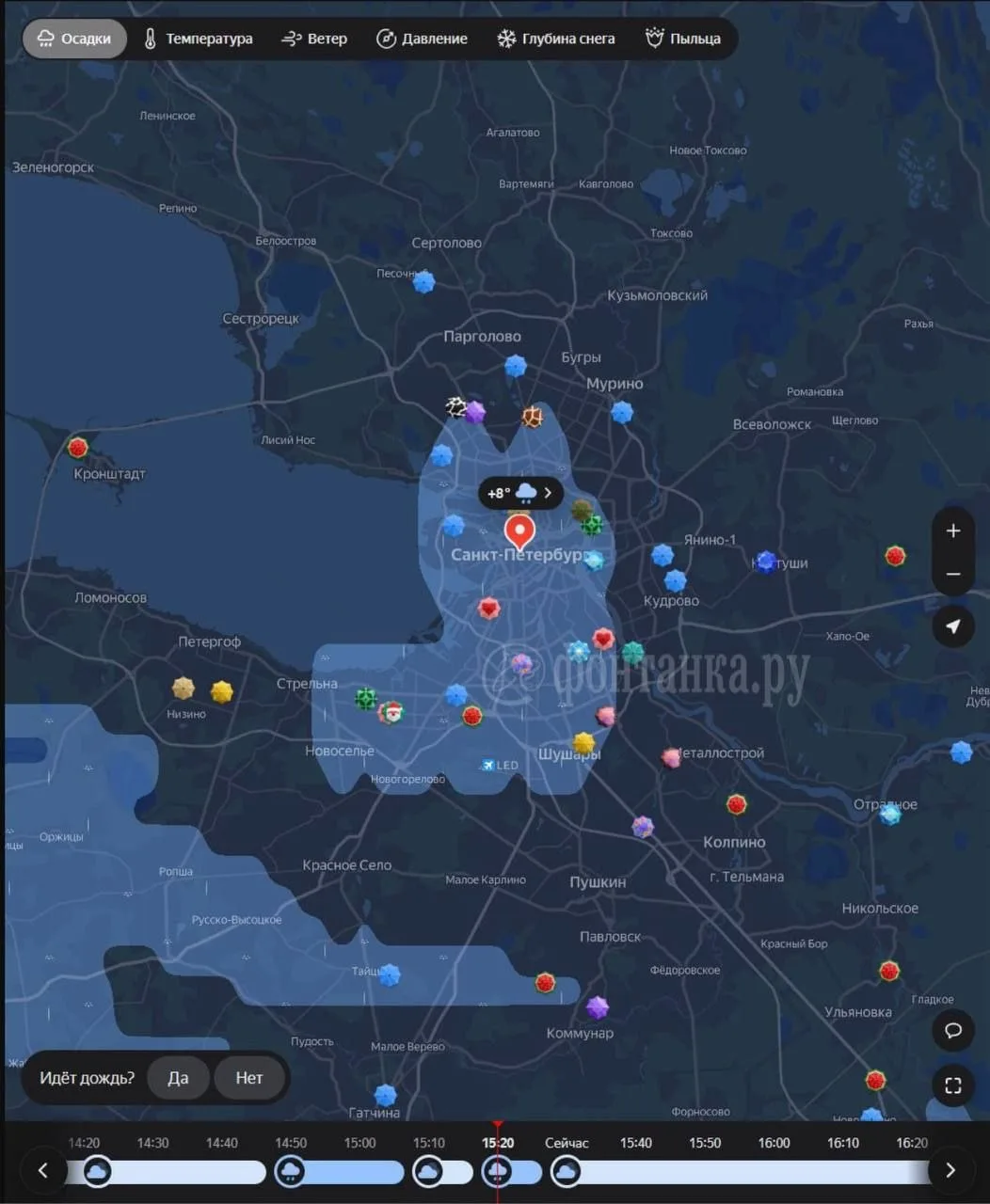Zoom in with the plus button
This screenshot has width=990, height=1204.
(953, 531)
